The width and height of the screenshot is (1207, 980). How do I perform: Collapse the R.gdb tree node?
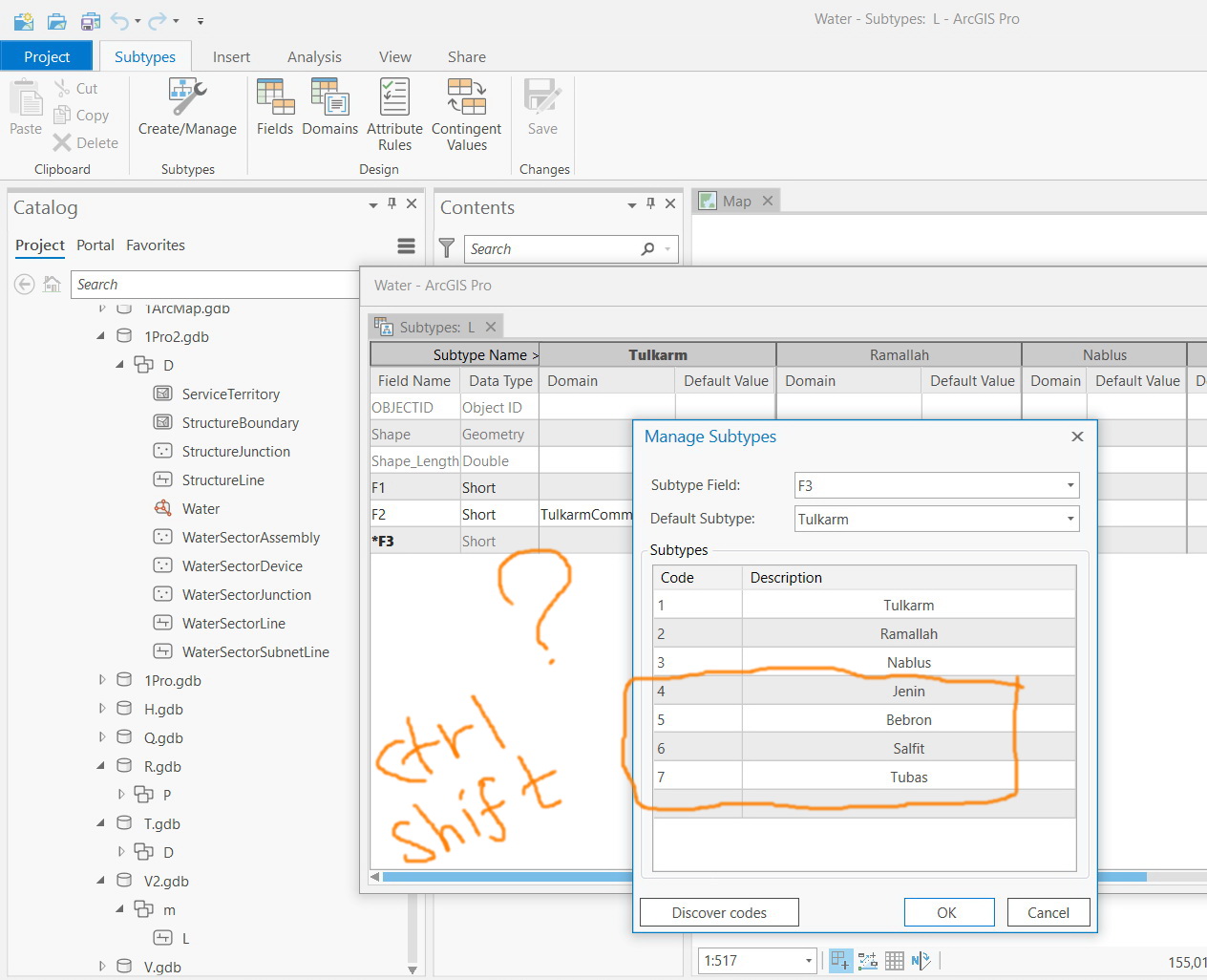coord(102,766)
